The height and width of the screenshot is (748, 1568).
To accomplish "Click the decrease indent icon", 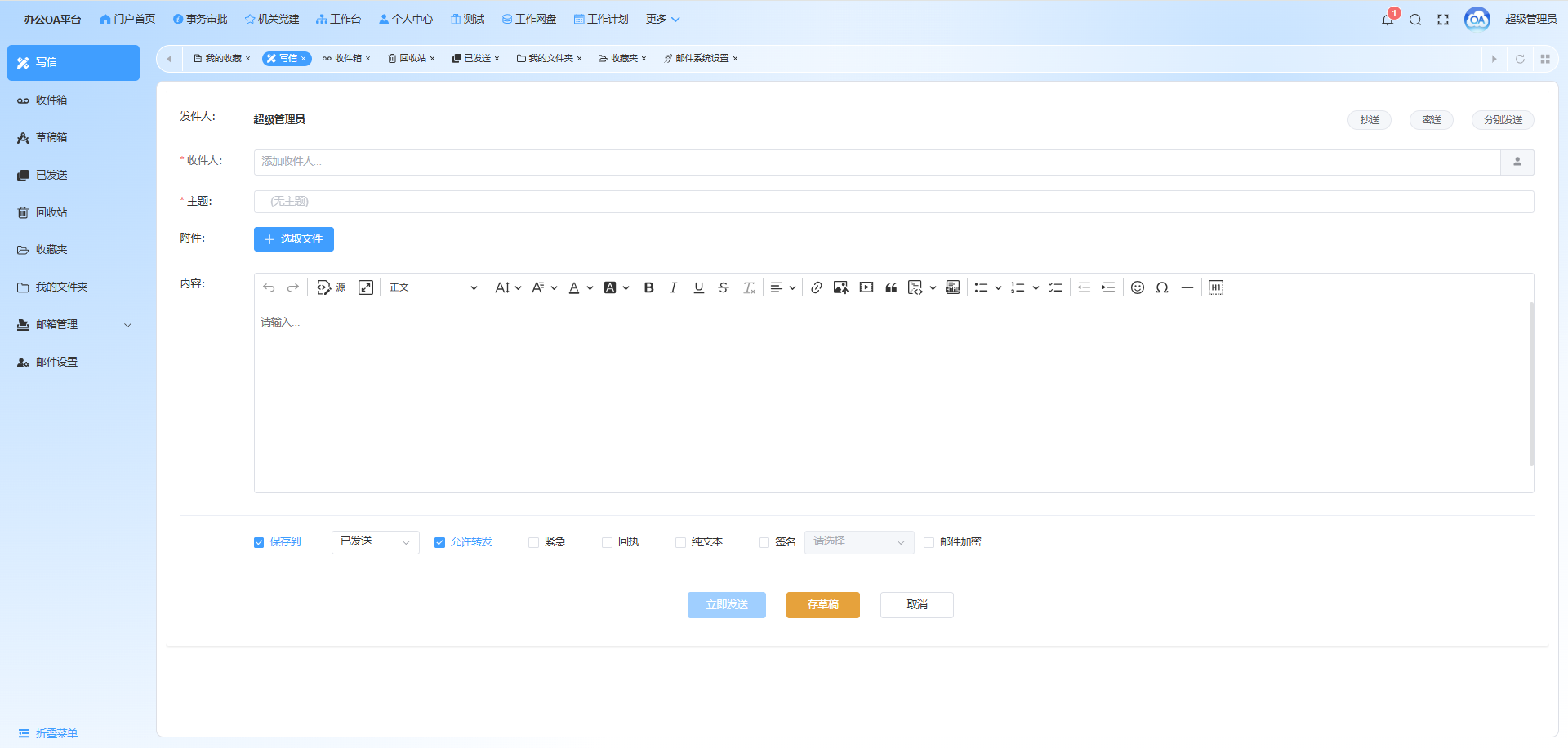I will (x=1085, y=287).
